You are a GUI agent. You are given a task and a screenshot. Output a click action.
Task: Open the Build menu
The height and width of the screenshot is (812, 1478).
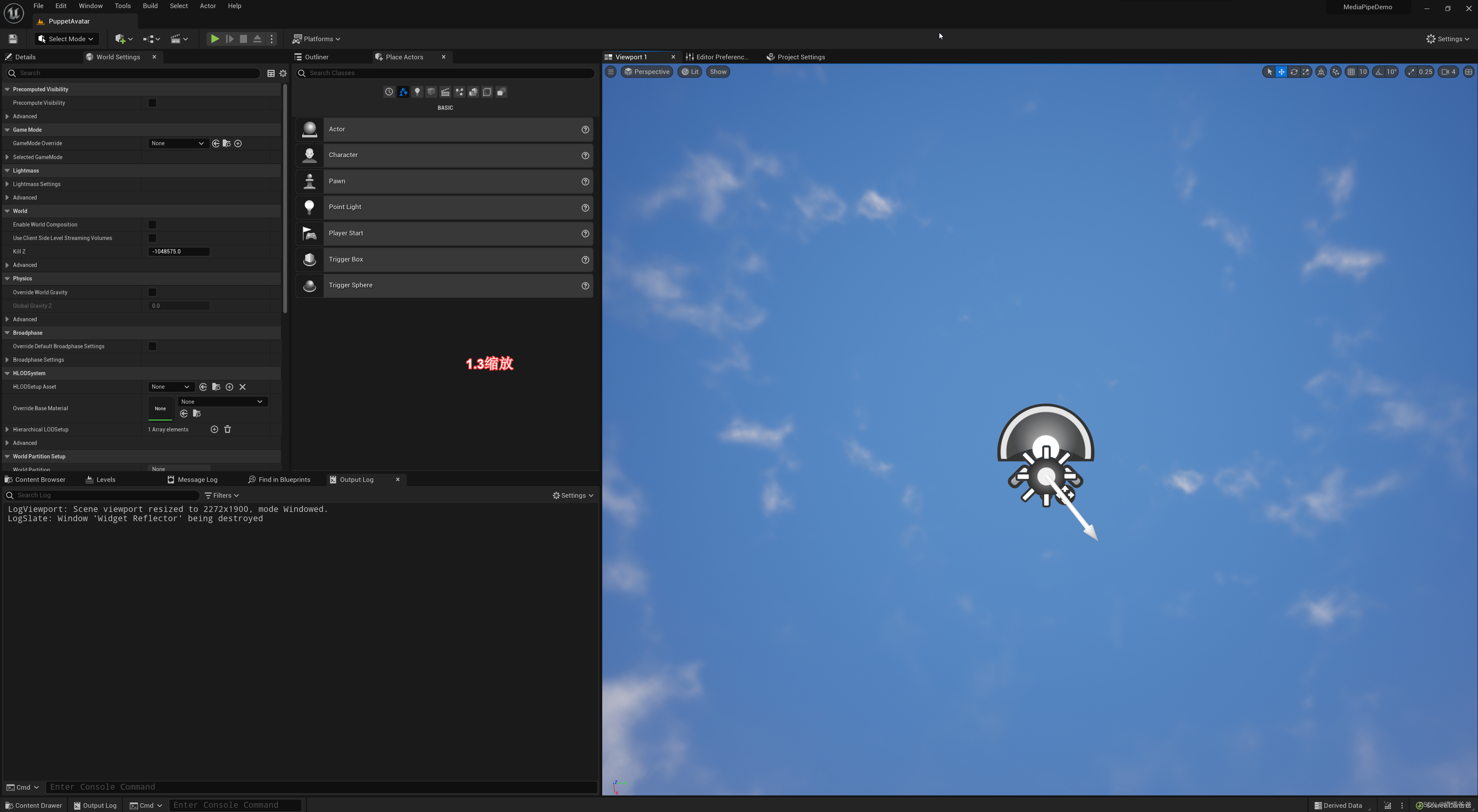(x=150, y=6)
